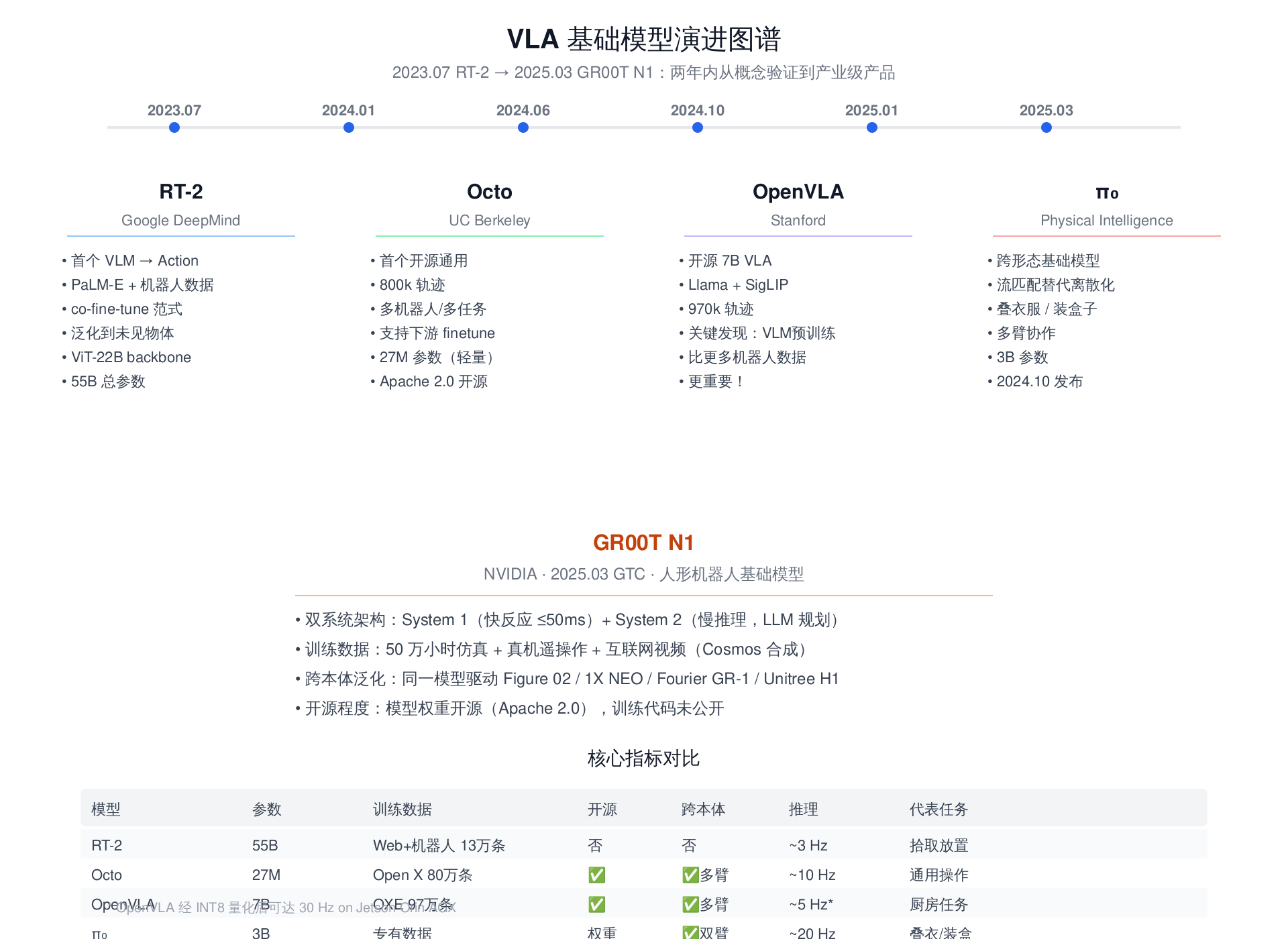Click the '~10 Hz' table cell

812,875
